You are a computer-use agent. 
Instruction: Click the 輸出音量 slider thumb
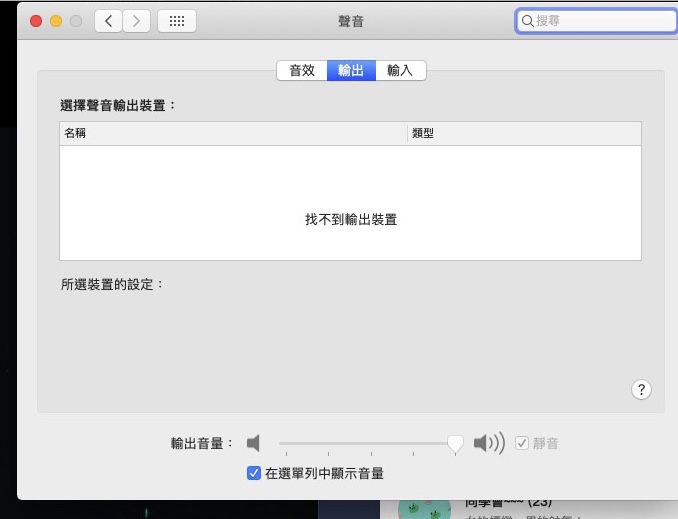click(455, 443)
